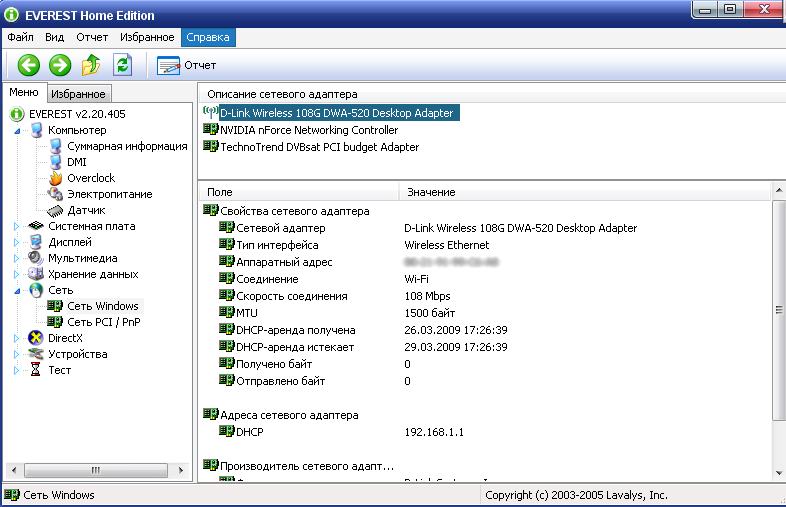Image resolution: width=786 pixels, height=507 pixels.
Task: Click the Значение column header
Action: point(584,192)
